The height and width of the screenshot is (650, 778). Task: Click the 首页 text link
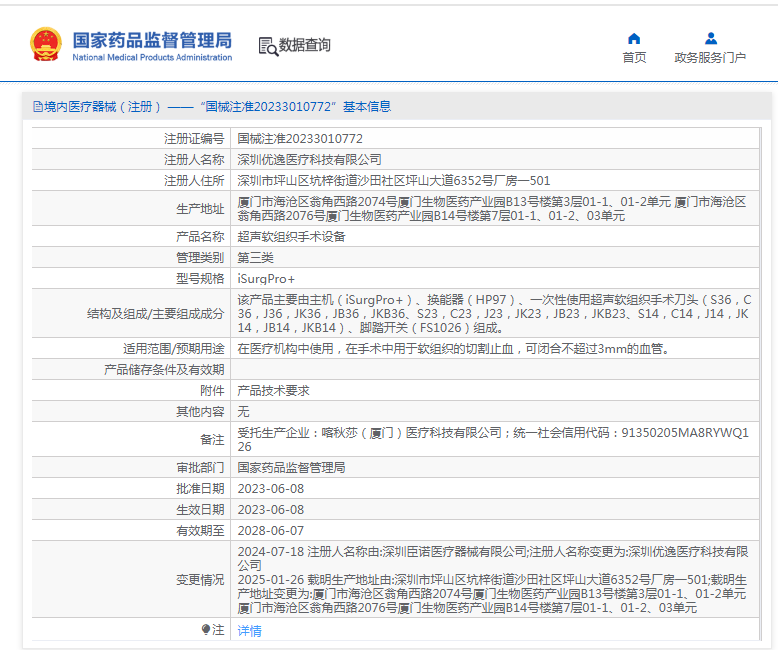pyautogui.click(x=634, y=58)
